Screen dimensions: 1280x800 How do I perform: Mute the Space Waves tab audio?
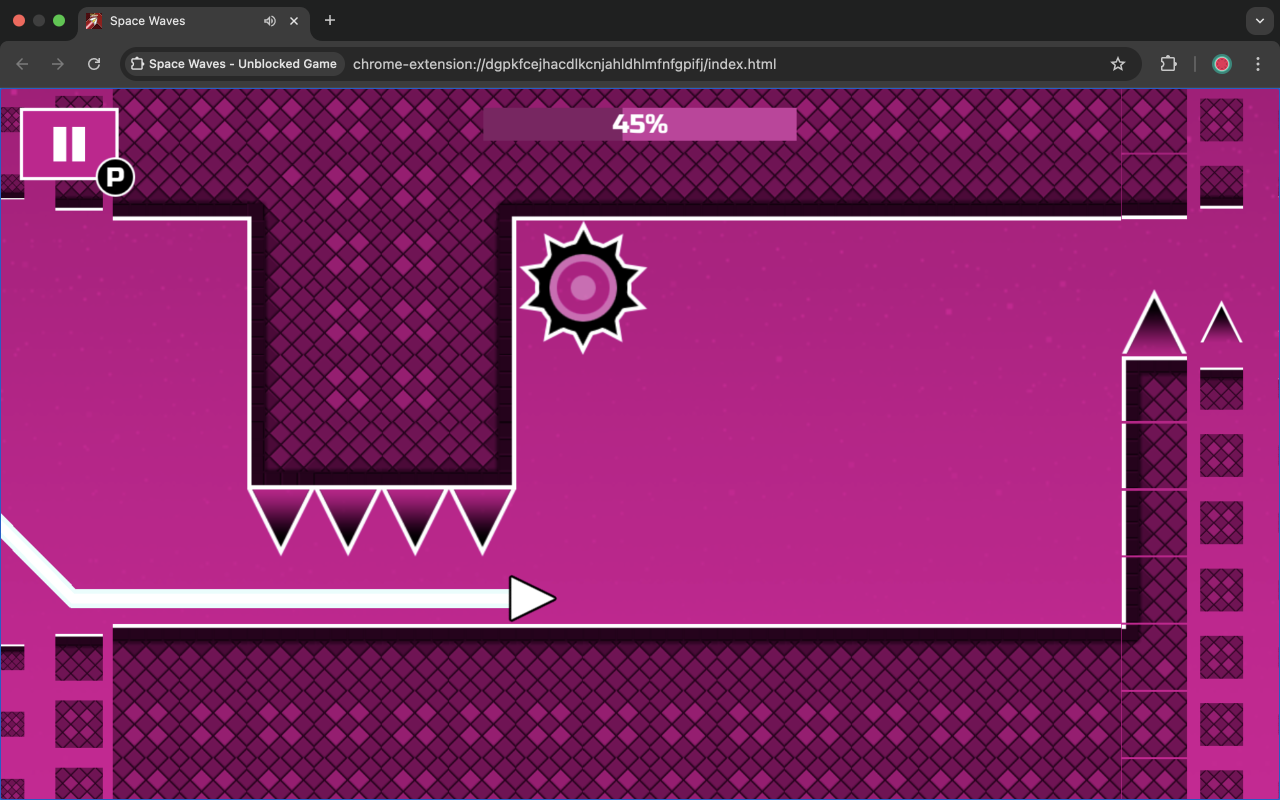click(x=270, y=21)
